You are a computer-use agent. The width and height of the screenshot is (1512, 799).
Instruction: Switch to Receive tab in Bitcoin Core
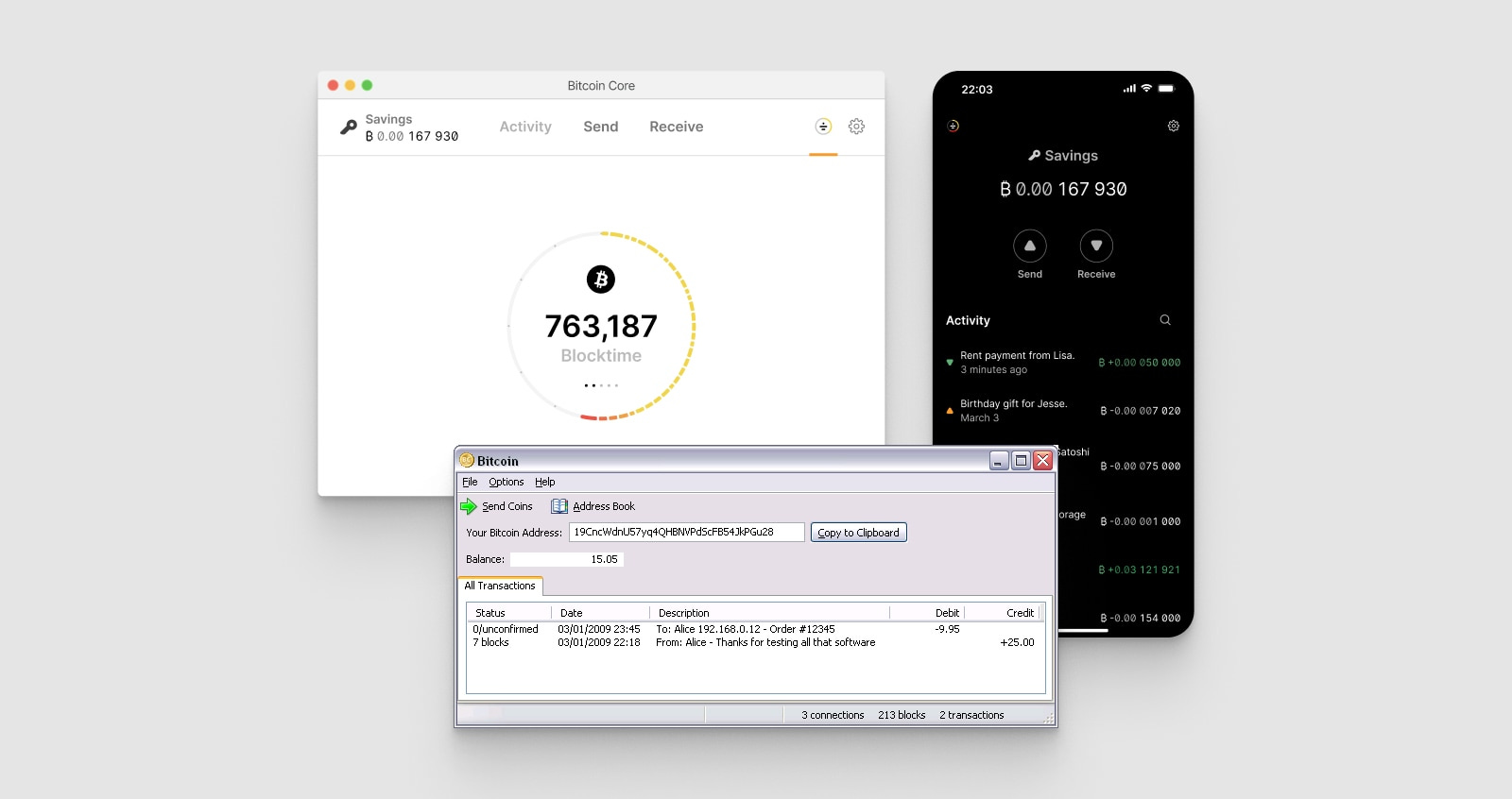[x=677, y=127]
